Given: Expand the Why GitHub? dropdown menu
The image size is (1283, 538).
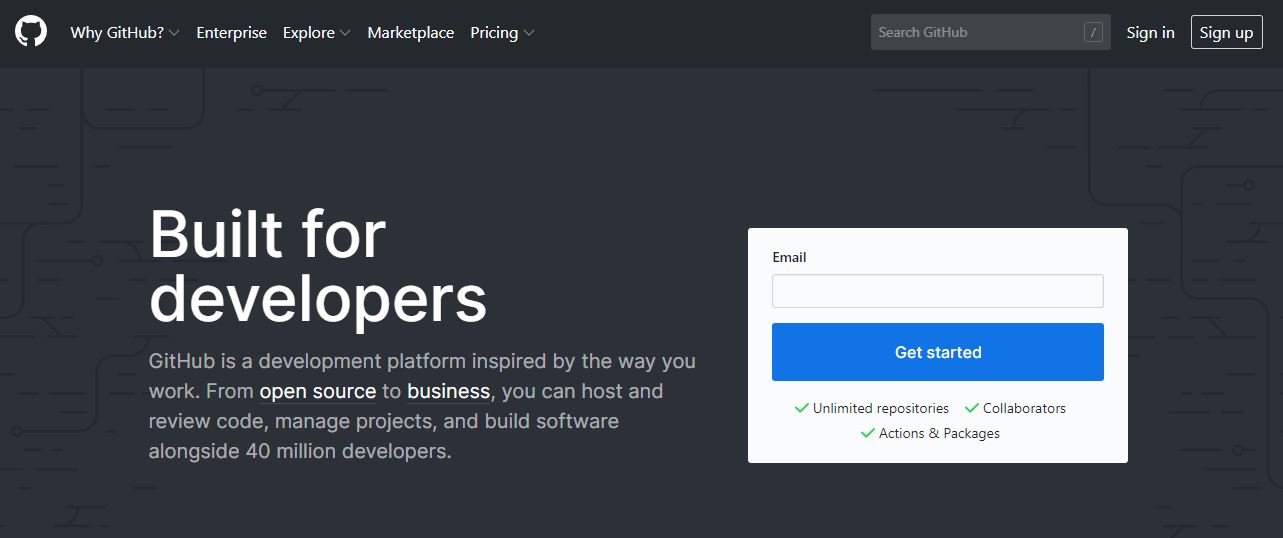Looking at the screenshot, I should (125, 33).
